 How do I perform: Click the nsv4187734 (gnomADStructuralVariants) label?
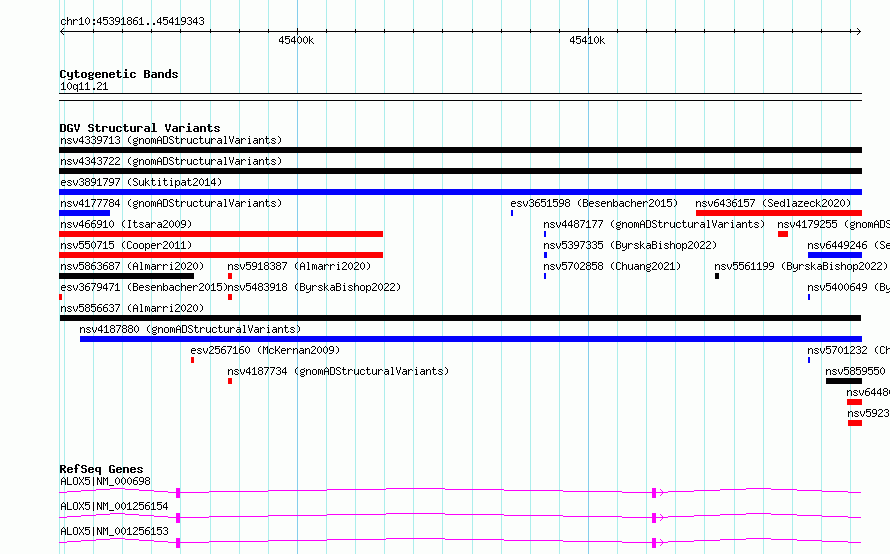(x=338, y=371)
